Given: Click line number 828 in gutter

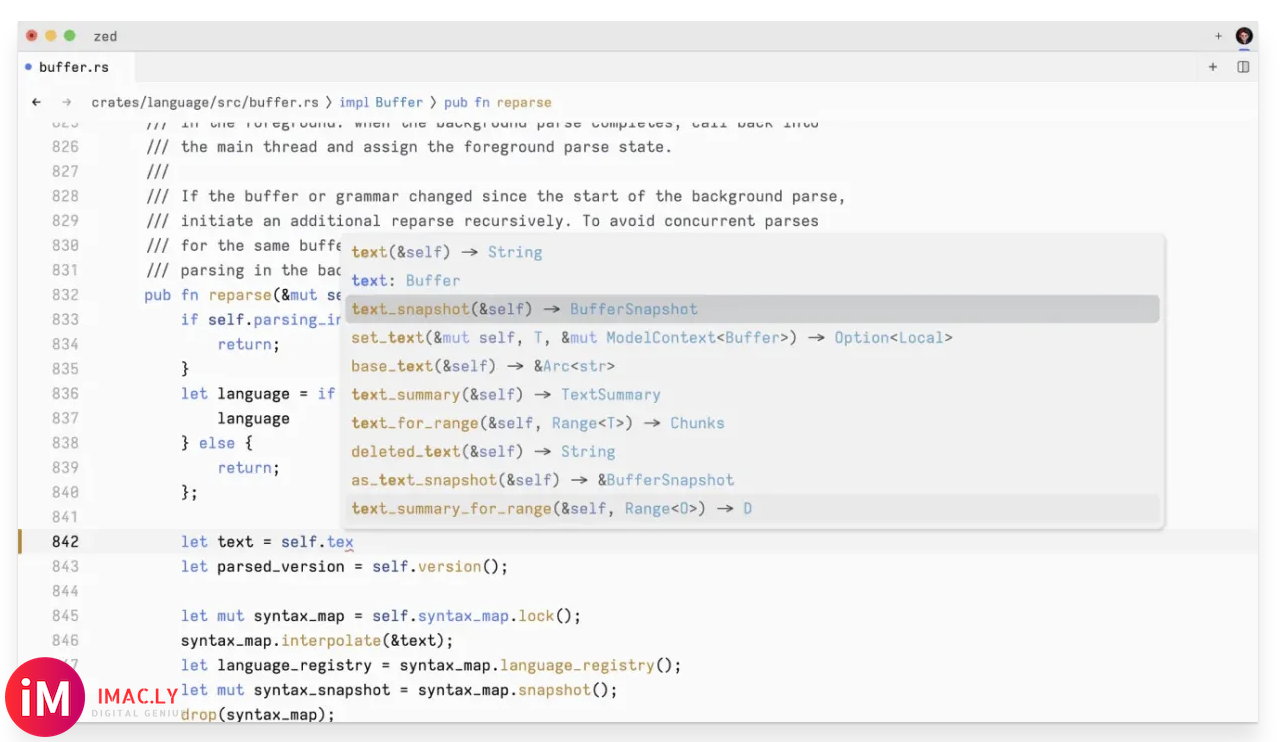Looking at the screenshot, I should point(65,196).
